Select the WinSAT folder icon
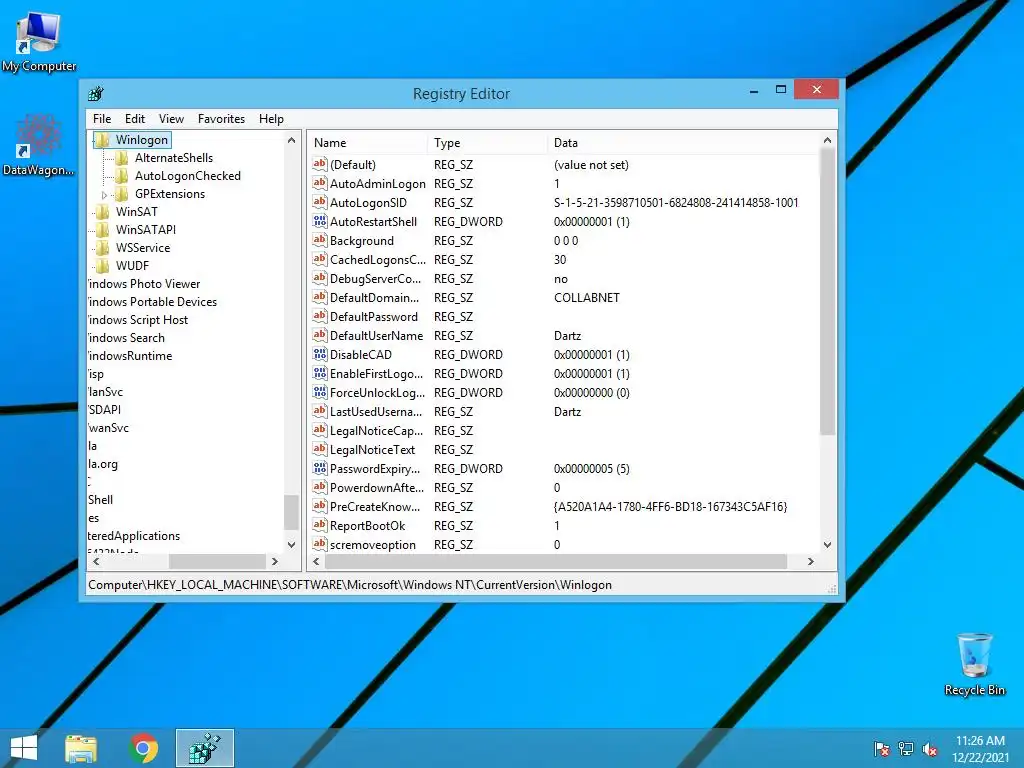Viewport: 1024px width, 768px height. (103, 212)
